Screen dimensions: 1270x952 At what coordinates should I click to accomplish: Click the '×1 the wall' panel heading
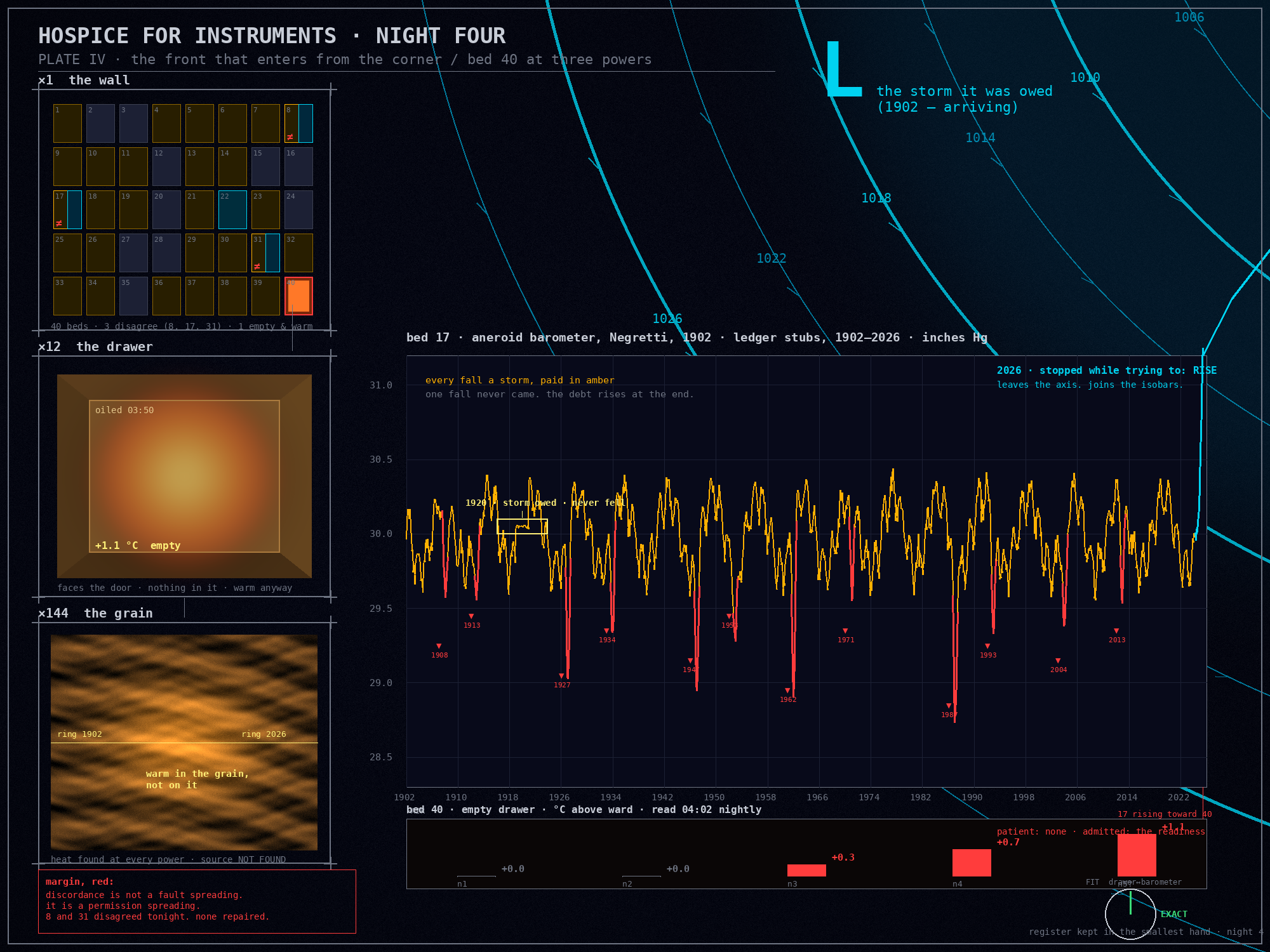point(84,80)
